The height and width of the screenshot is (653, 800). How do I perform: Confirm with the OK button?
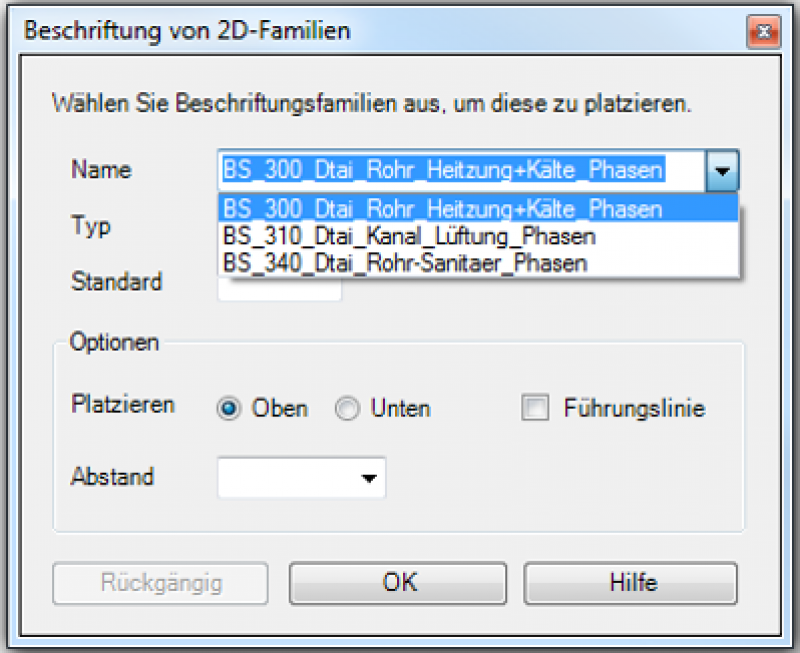pyautogui.click(x=400, y=582)
